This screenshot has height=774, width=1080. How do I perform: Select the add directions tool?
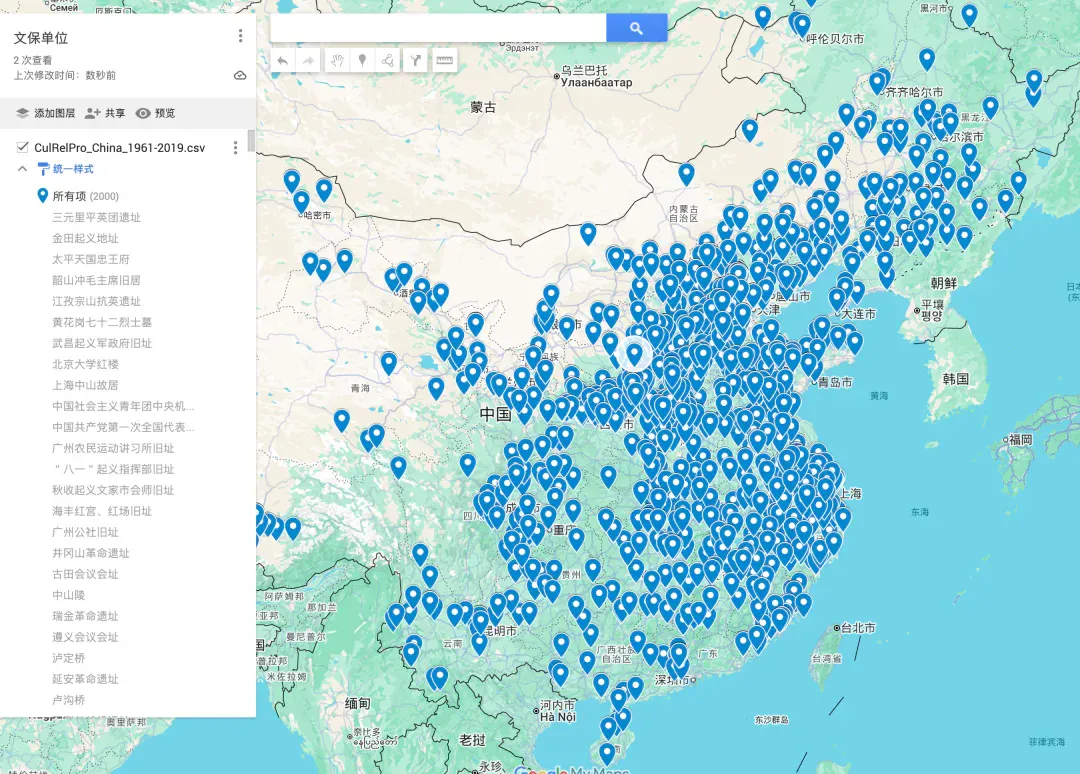(x=415, y=61)
